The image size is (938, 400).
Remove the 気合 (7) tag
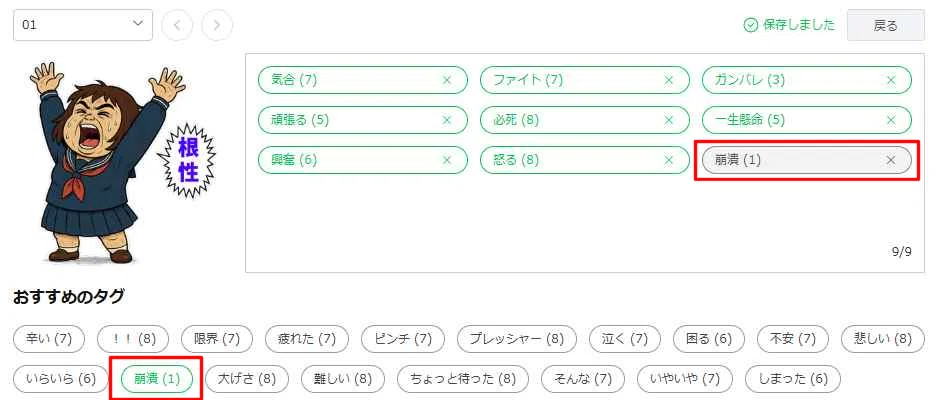(x=446, y=80)
